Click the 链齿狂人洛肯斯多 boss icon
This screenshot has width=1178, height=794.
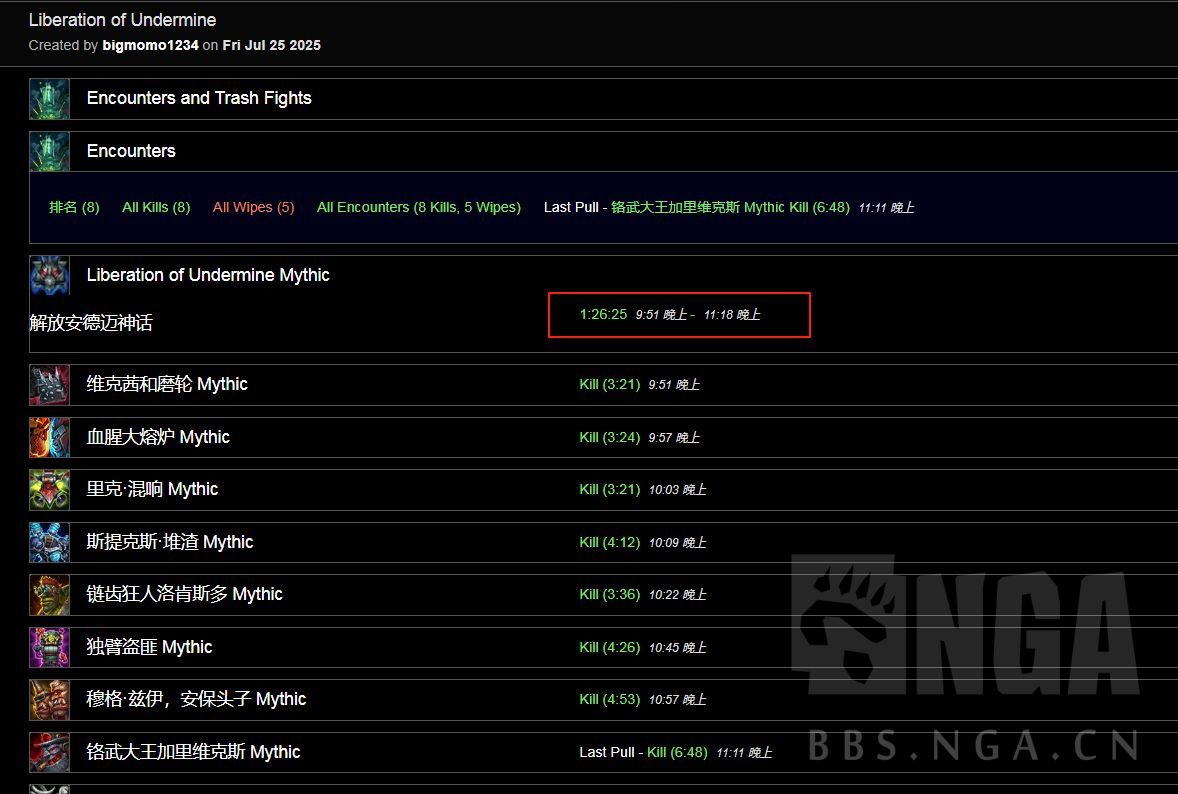tap(49, 595)
